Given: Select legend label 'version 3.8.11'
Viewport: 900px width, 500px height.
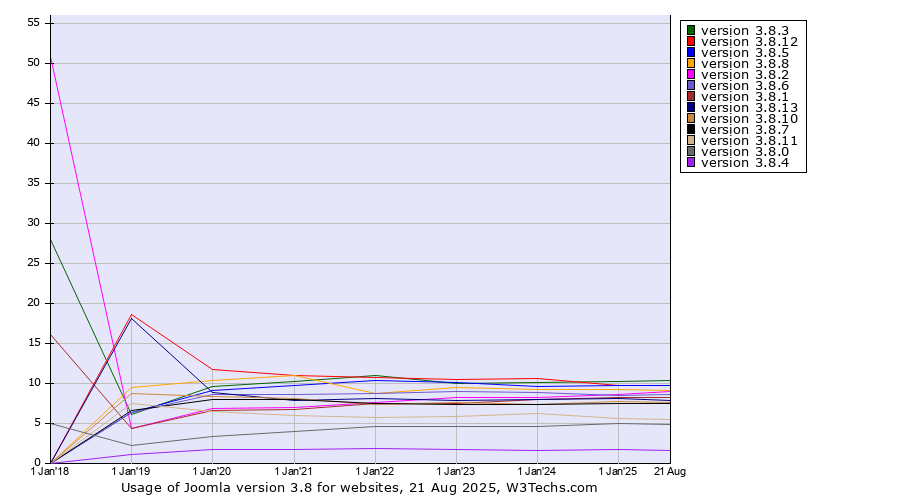Looking at the screenshot, I should tap(750, 141).
